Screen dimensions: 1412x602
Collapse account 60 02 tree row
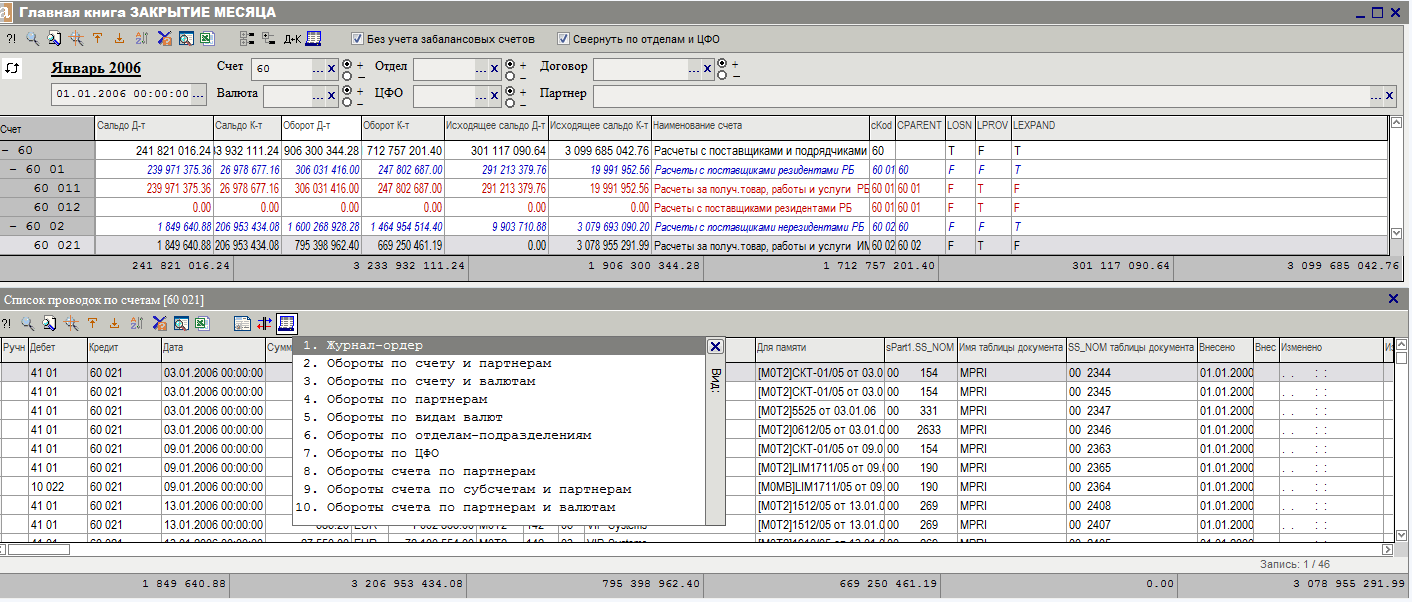click(14, 226)
